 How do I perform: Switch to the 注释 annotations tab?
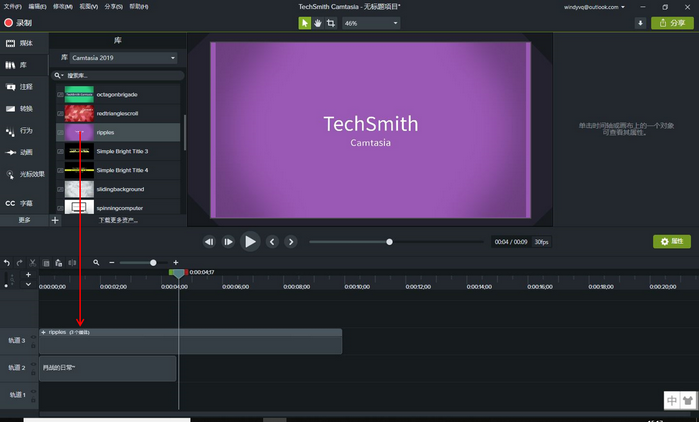24,87
